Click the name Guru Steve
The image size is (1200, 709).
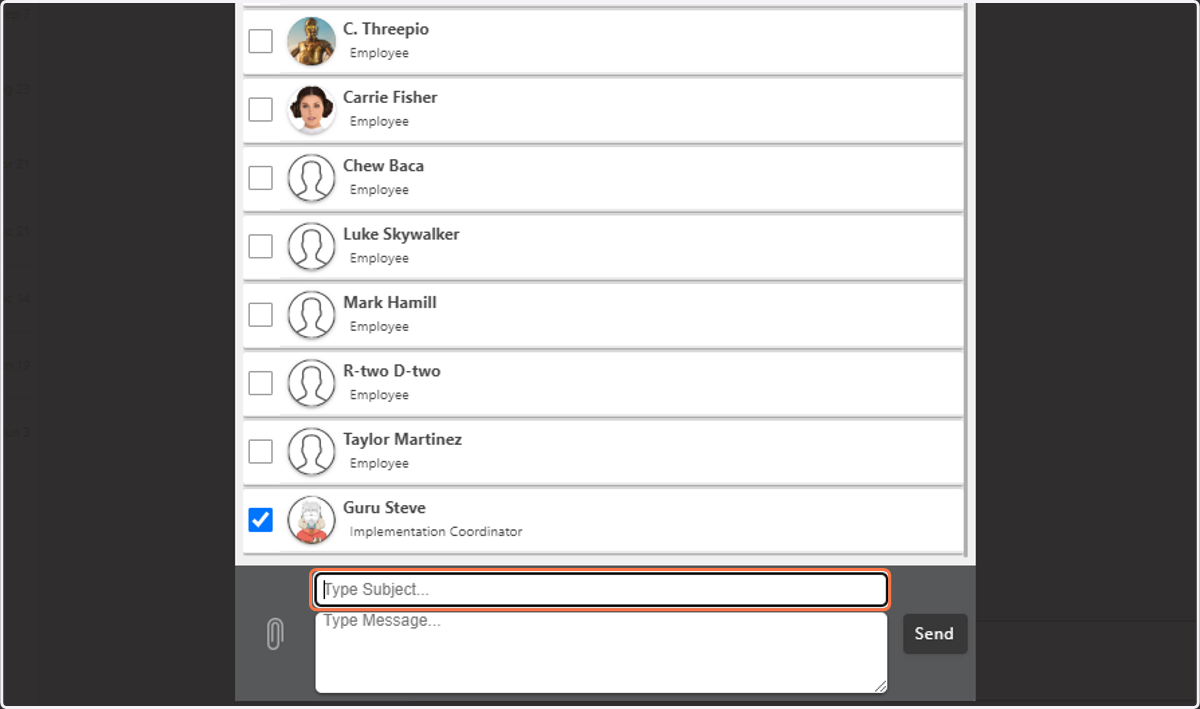coord(384,507)
